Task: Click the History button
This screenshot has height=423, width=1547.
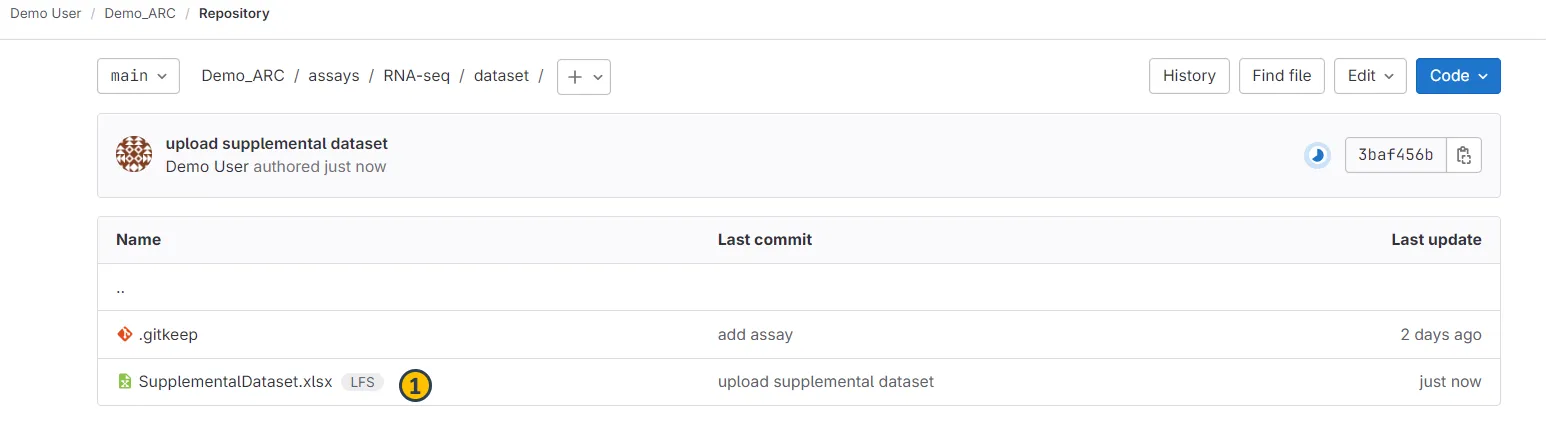Action: tap(1189, 76)
